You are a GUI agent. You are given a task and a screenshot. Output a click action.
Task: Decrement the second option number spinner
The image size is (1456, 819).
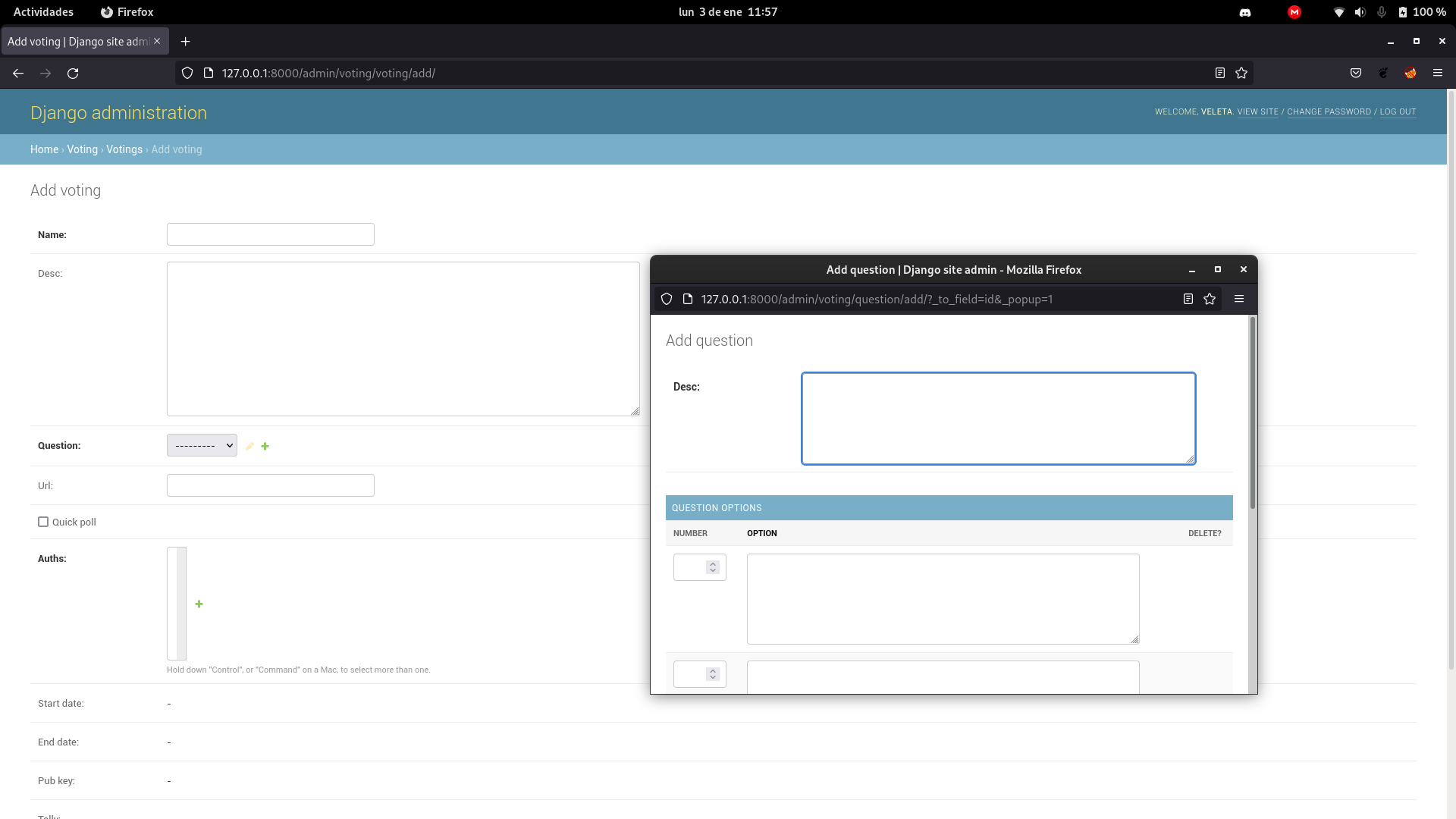pos(713,678)
